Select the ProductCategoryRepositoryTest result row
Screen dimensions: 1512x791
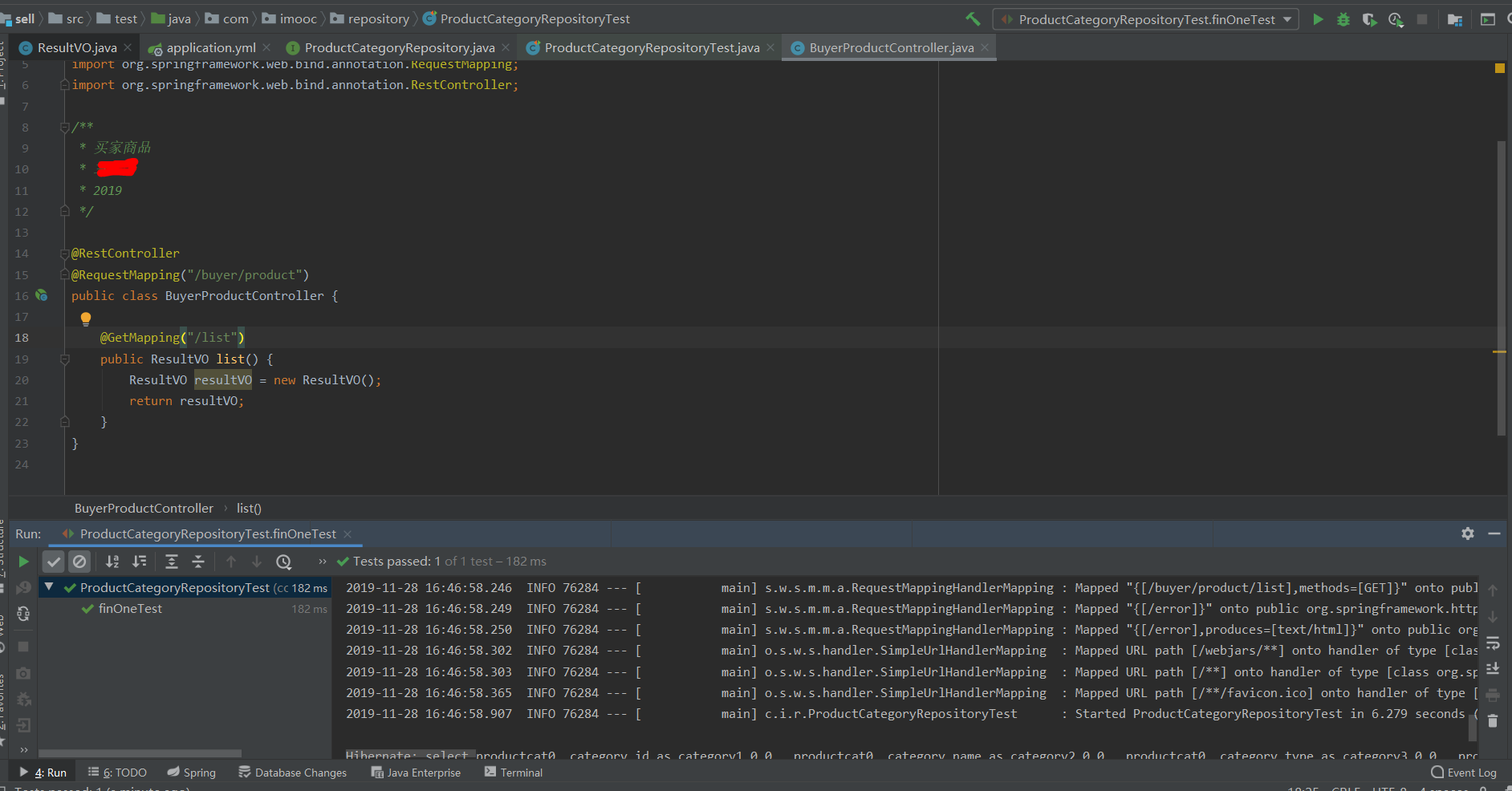pyautogui.click(x=185, y=588)
